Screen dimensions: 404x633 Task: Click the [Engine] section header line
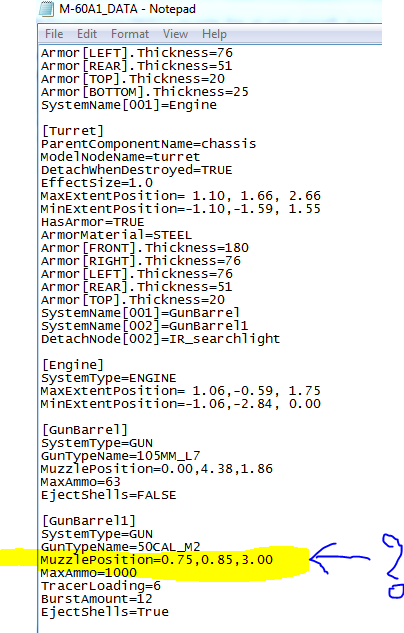tap(73, 365)
